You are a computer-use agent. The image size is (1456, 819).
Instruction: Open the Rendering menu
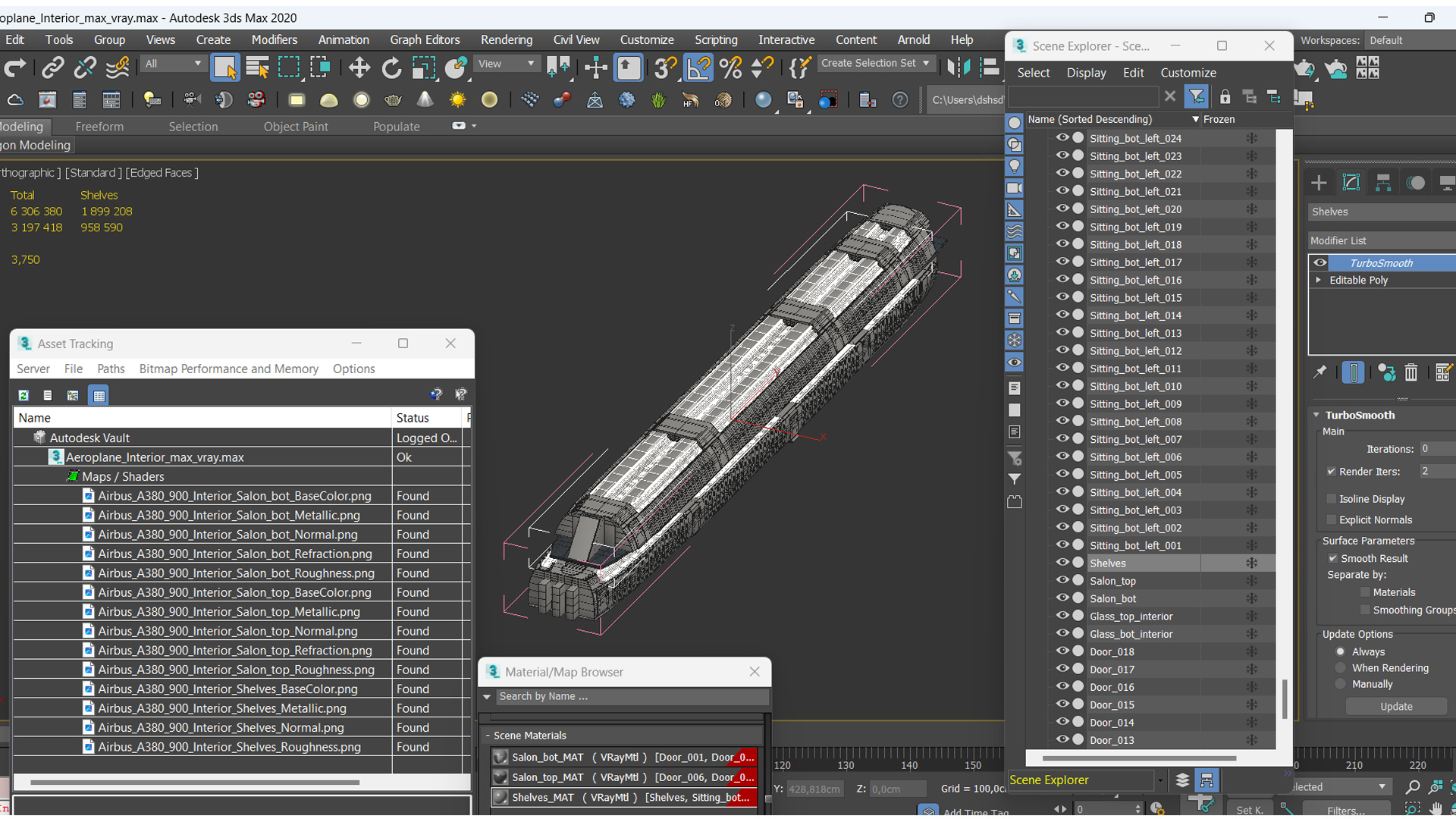pyautogui.click(x=506, y=39)
